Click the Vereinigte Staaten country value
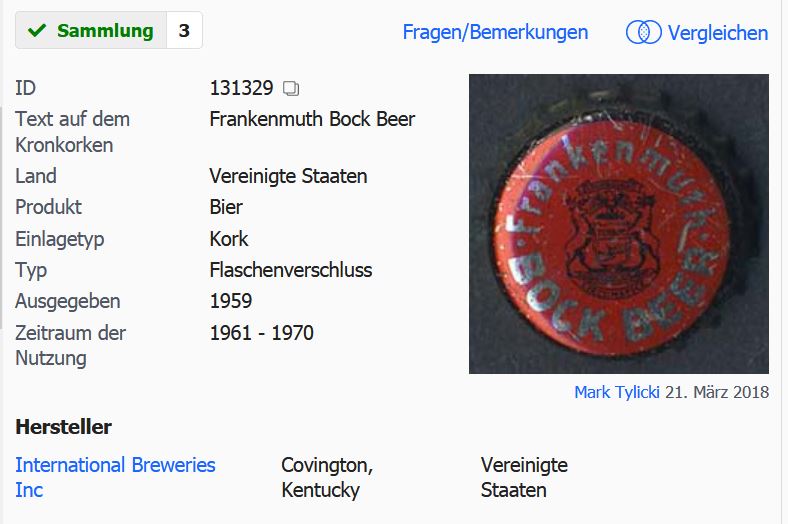Screen dimensions: 788x524 coord(288,176)
